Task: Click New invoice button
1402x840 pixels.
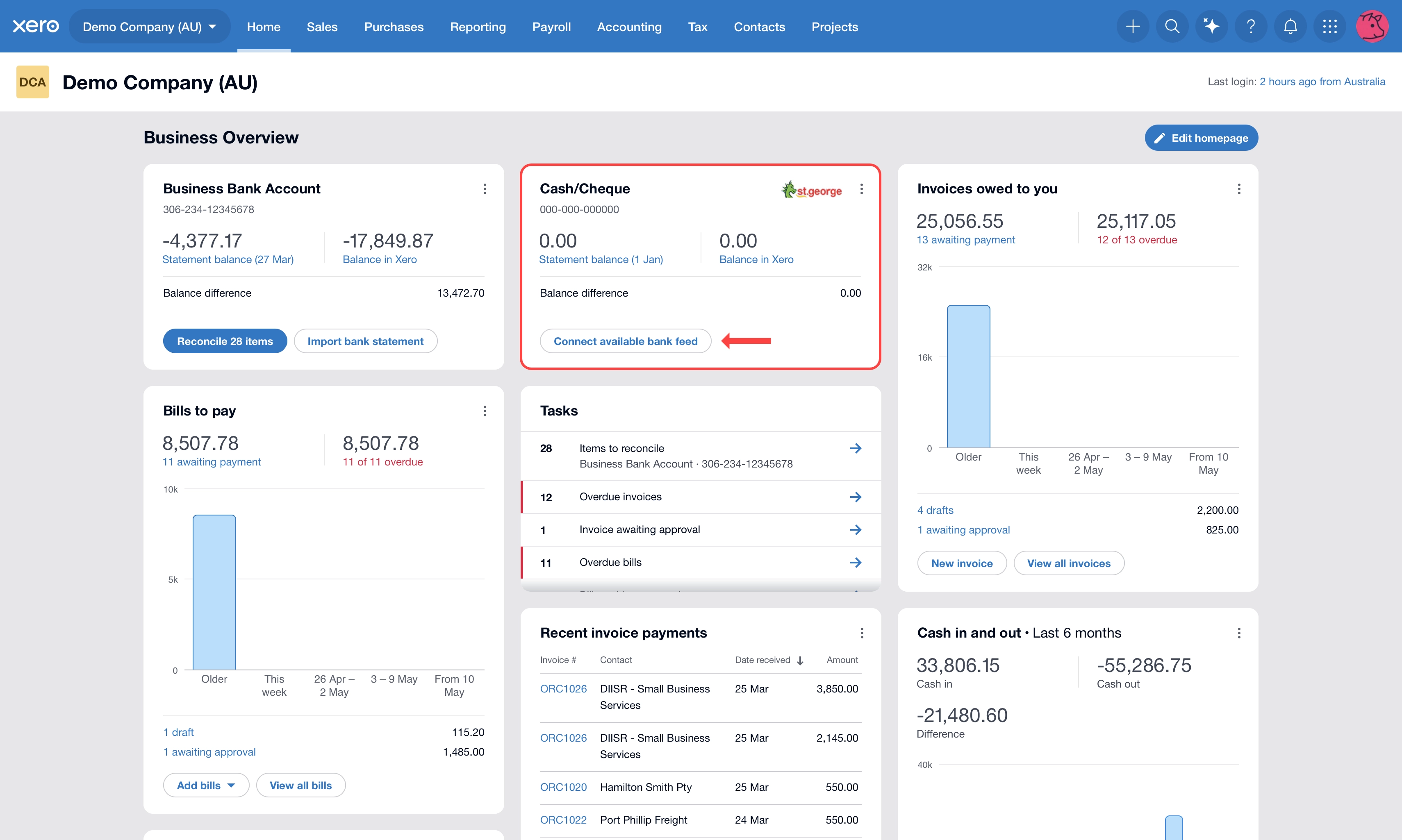Action: (x=962, y=563)
